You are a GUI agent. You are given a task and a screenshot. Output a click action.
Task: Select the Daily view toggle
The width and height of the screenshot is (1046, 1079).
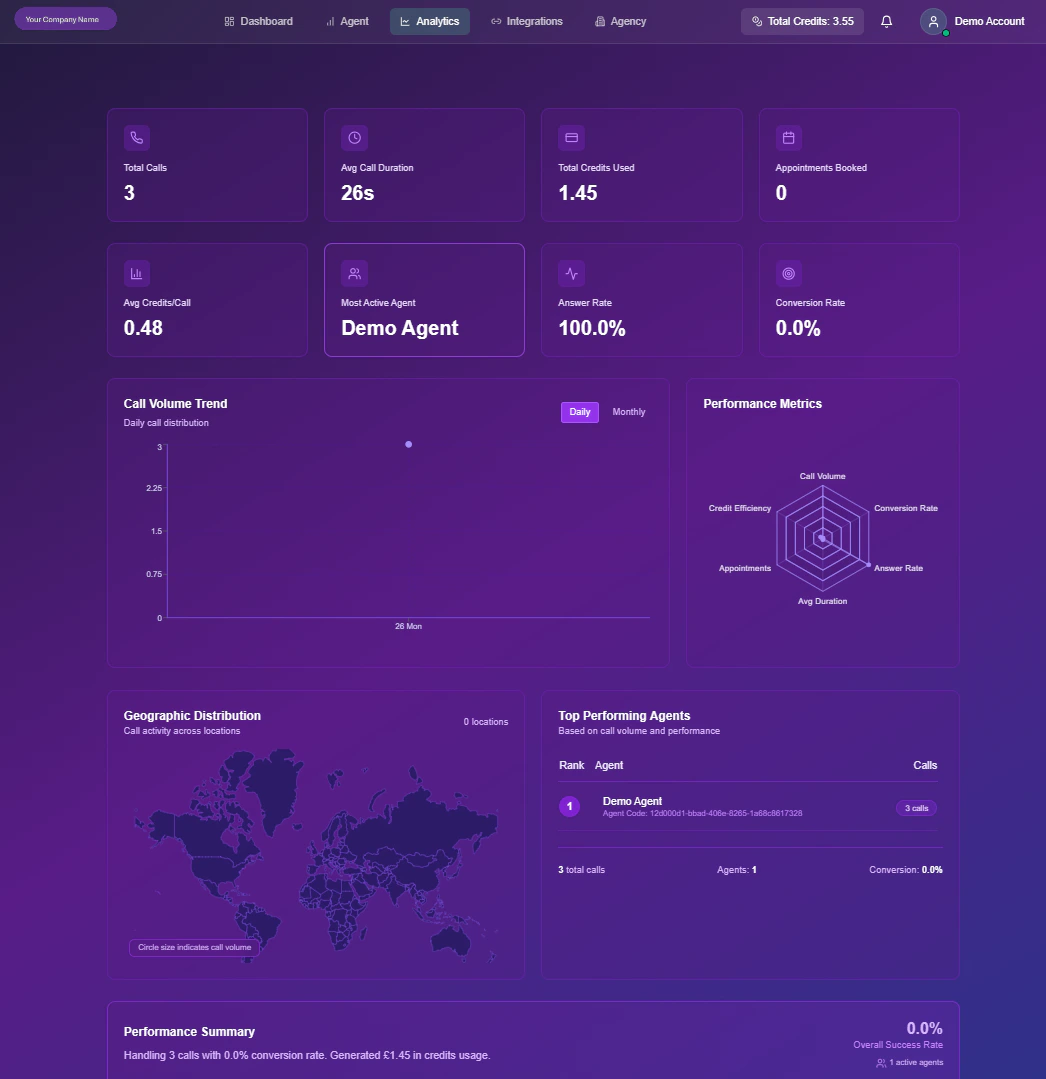[580, 412]
